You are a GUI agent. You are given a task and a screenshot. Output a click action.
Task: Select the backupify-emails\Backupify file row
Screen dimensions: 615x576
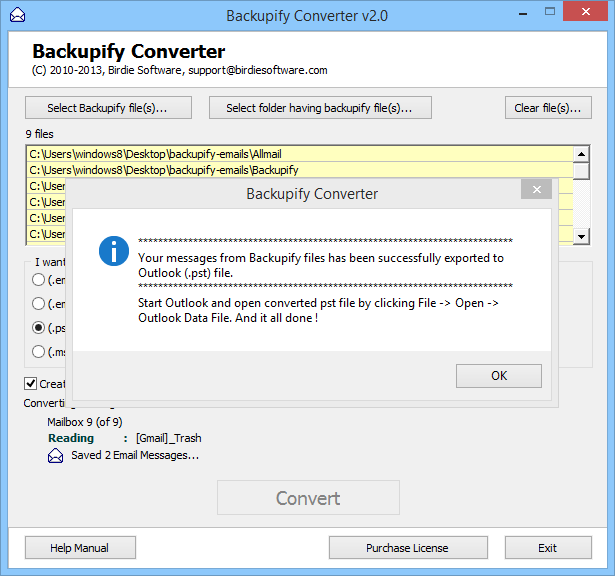(x=298, y=170)
